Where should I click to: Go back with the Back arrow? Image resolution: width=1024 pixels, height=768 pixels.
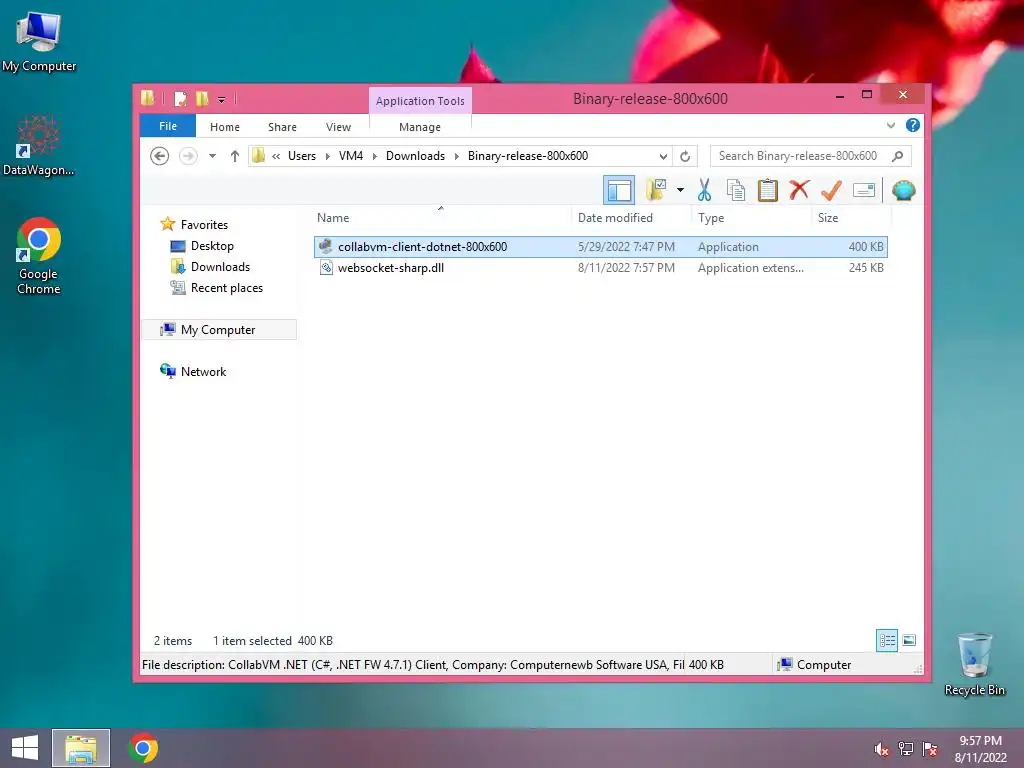(x=159, y=156)
